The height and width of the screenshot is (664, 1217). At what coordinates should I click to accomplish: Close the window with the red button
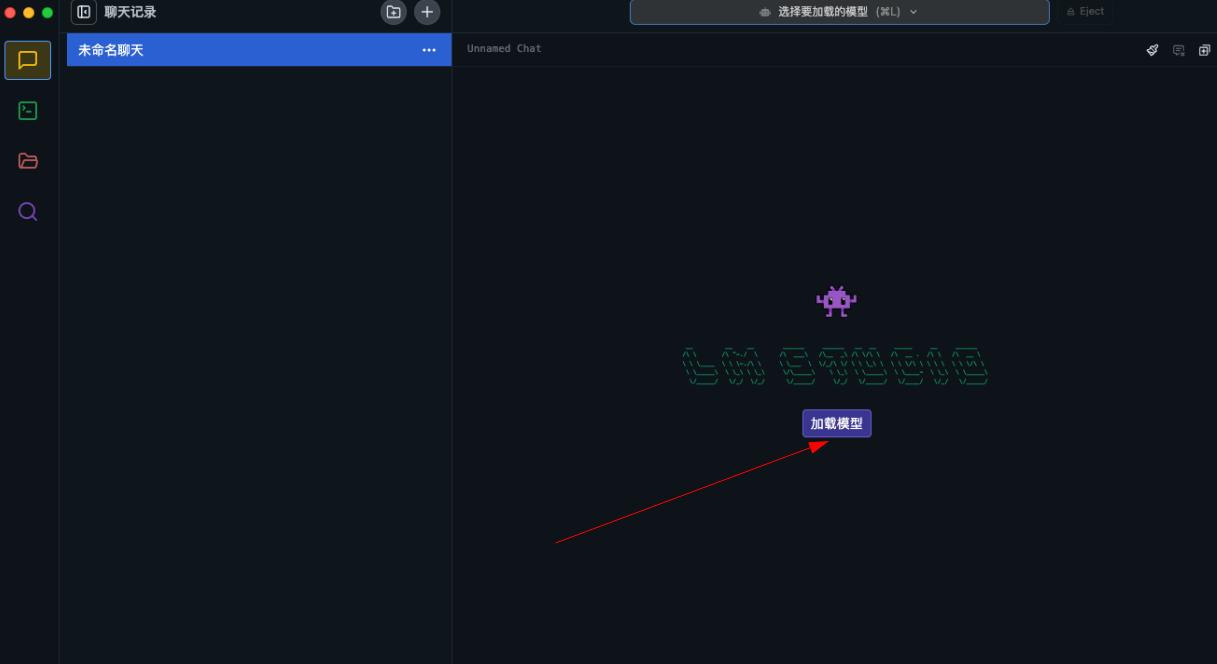click(x=11, y=13)
